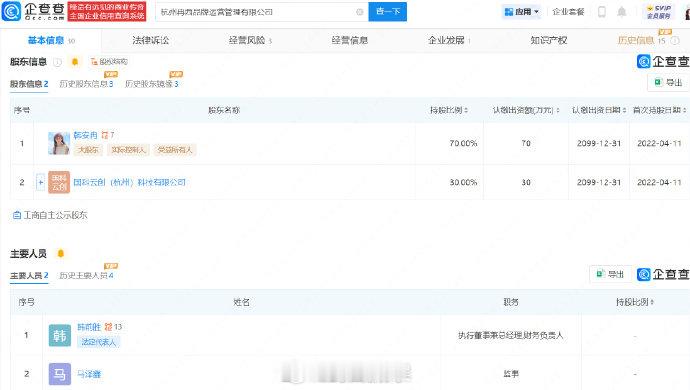This screenshot has width=690, height=390.
Task: Click the 法定代表人 tag
Action: point(99,342)
